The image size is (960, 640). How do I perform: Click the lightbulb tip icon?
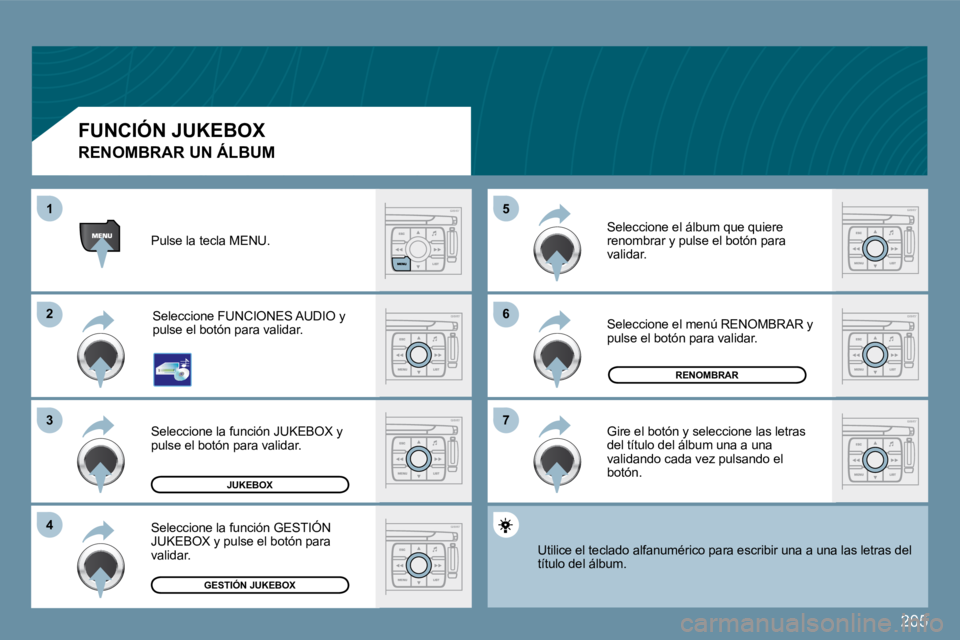[x=505, y=525]
